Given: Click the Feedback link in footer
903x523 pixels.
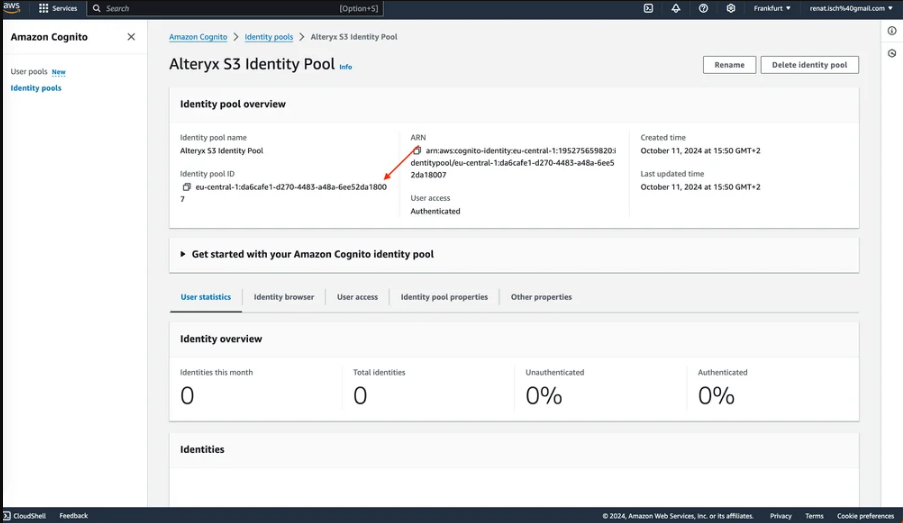Looking at the screenshot, I should (74, 516).
